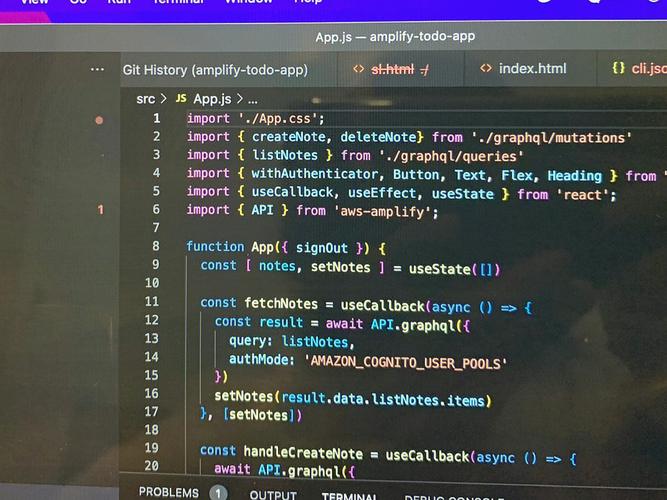Open the breadcrumb ellipsis symbol segment
This screenshot has width=667, height=500.
click(253, 100)
